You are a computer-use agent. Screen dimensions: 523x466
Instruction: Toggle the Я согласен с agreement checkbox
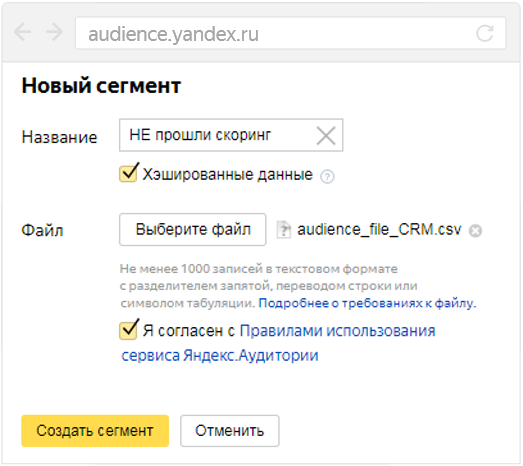point(128,330)
